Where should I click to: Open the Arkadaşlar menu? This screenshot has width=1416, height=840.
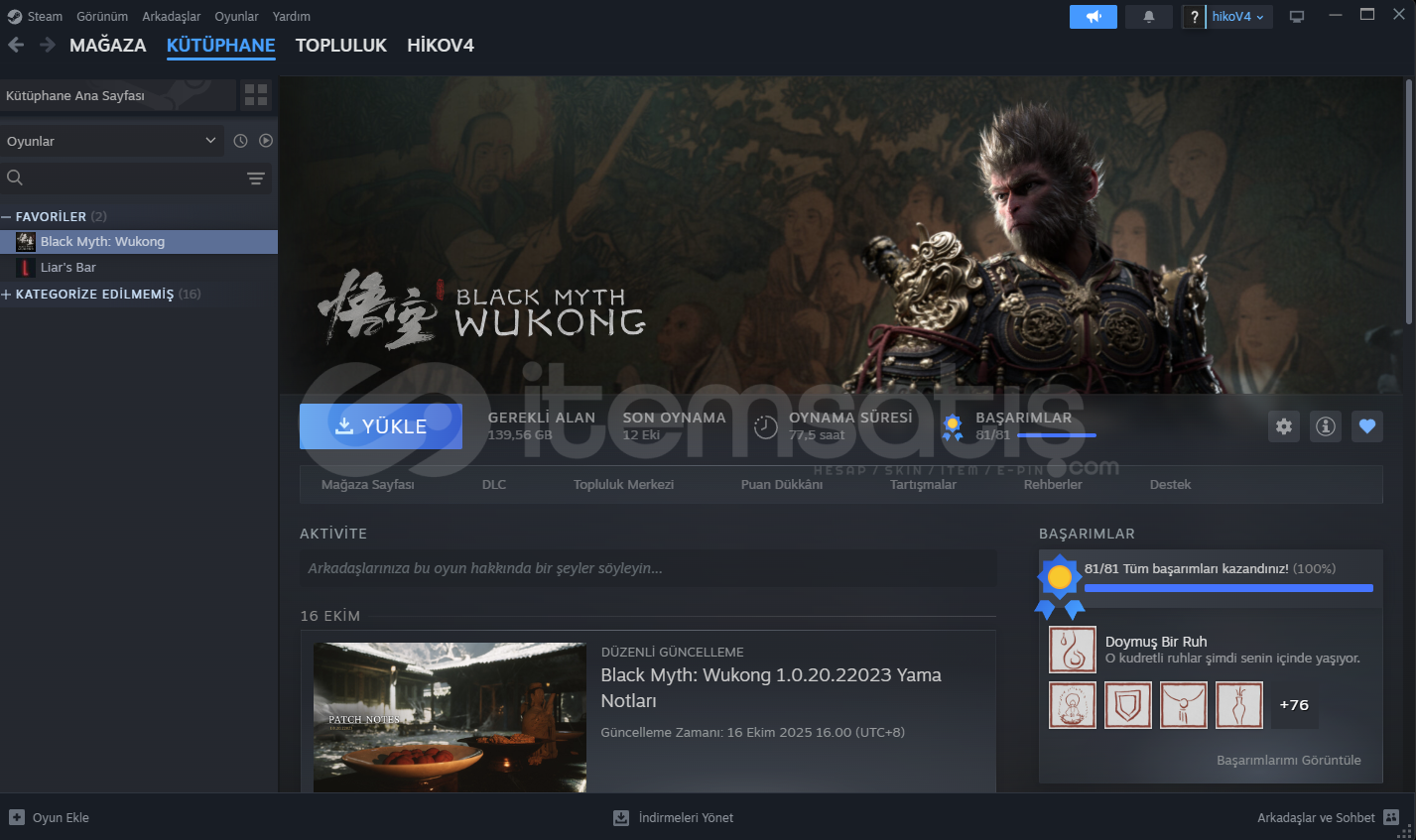(172, 16)
